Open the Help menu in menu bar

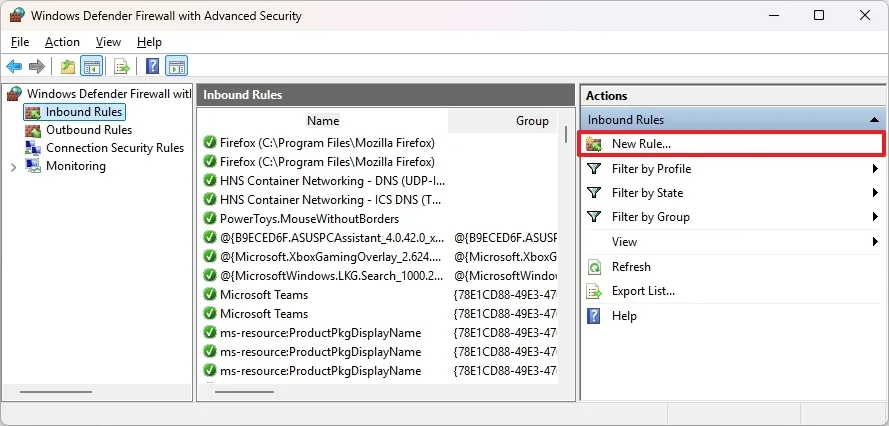149,42
